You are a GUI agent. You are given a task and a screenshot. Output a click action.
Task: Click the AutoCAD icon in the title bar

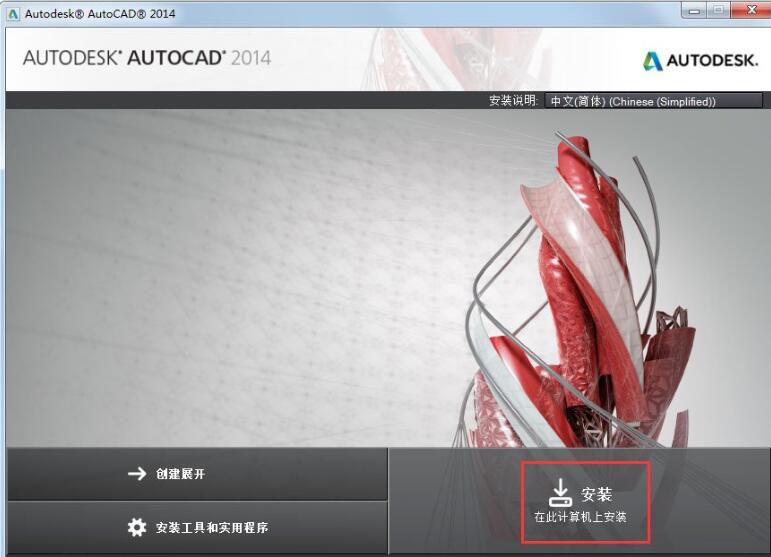coord(13,13)
